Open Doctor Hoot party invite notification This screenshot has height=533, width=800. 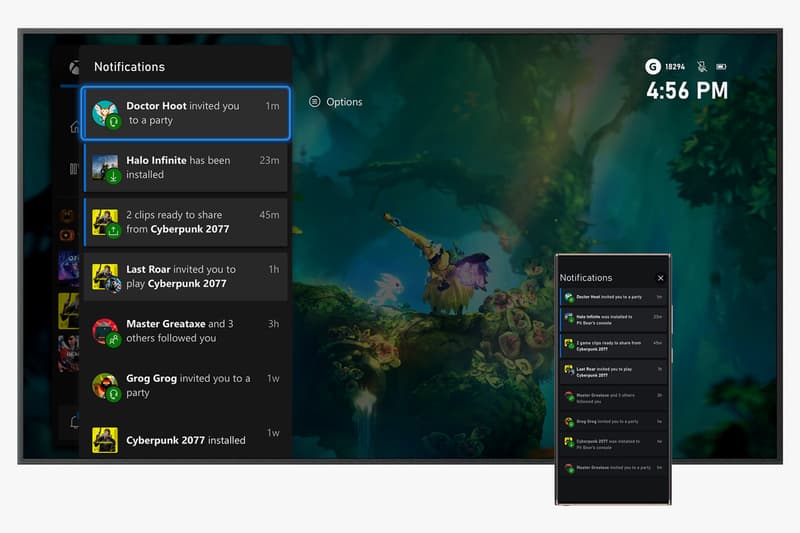coord(186,113)
